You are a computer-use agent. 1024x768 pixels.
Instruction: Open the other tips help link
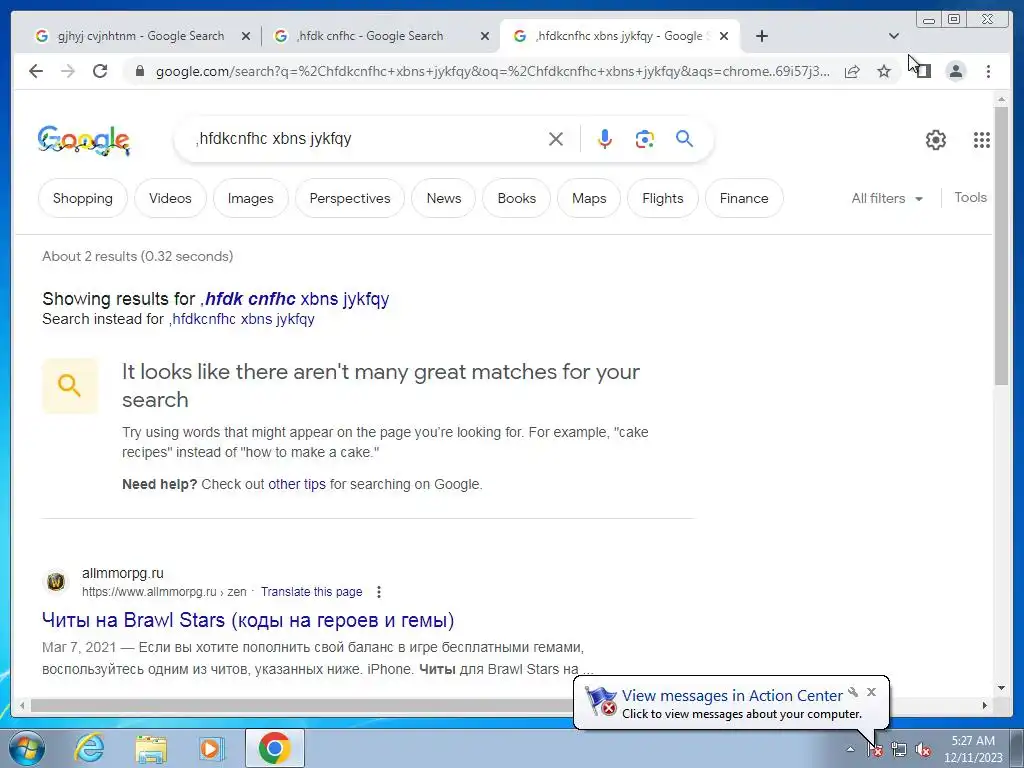tap(296, 484)
